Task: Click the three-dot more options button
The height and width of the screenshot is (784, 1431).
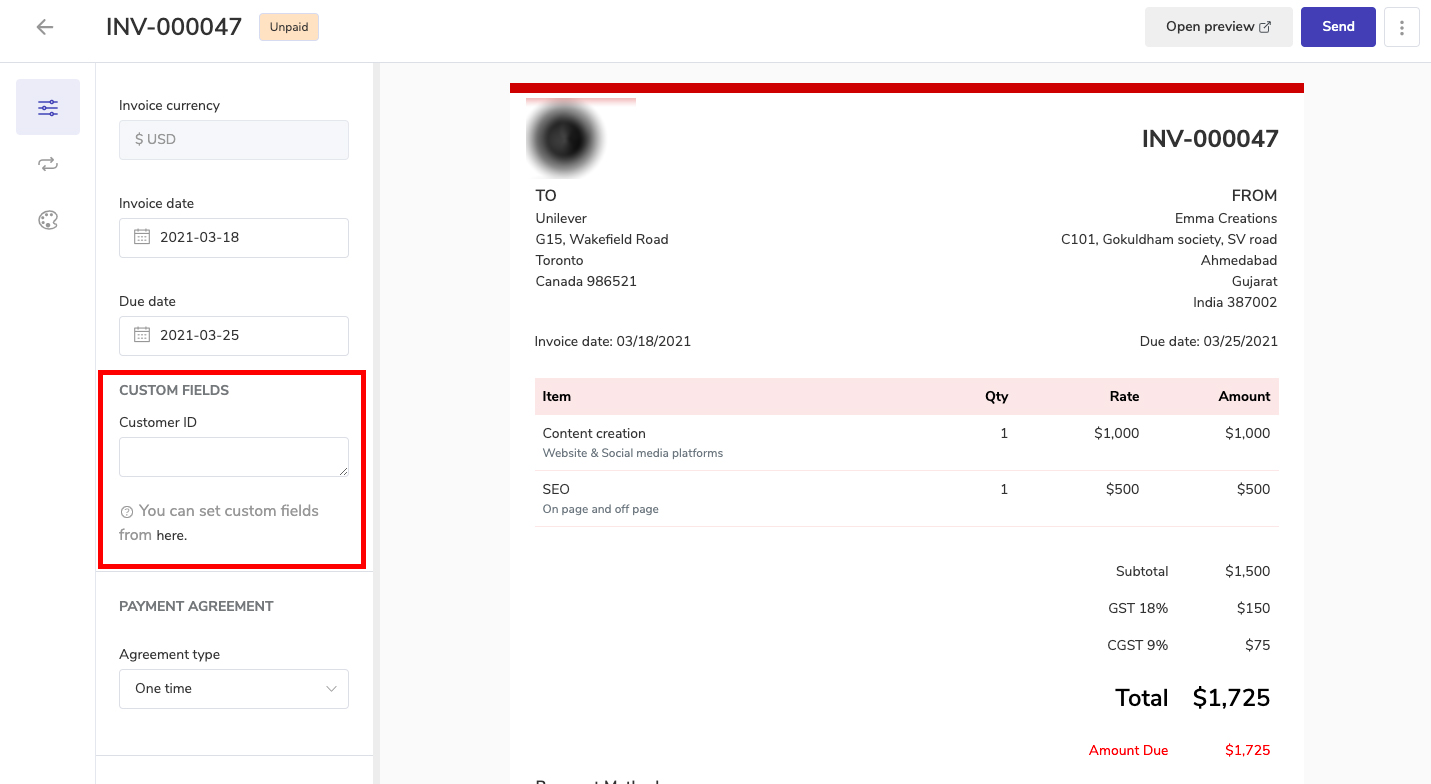Action: point(1402,27)
